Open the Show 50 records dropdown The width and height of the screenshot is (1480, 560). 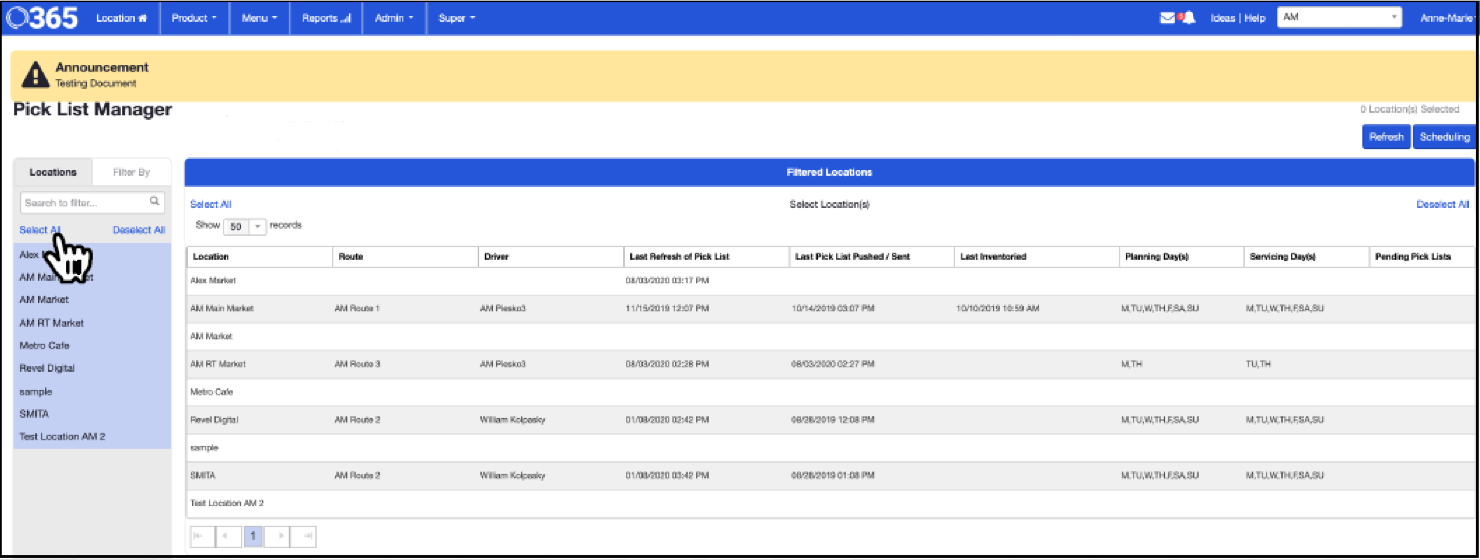[245, 227]
